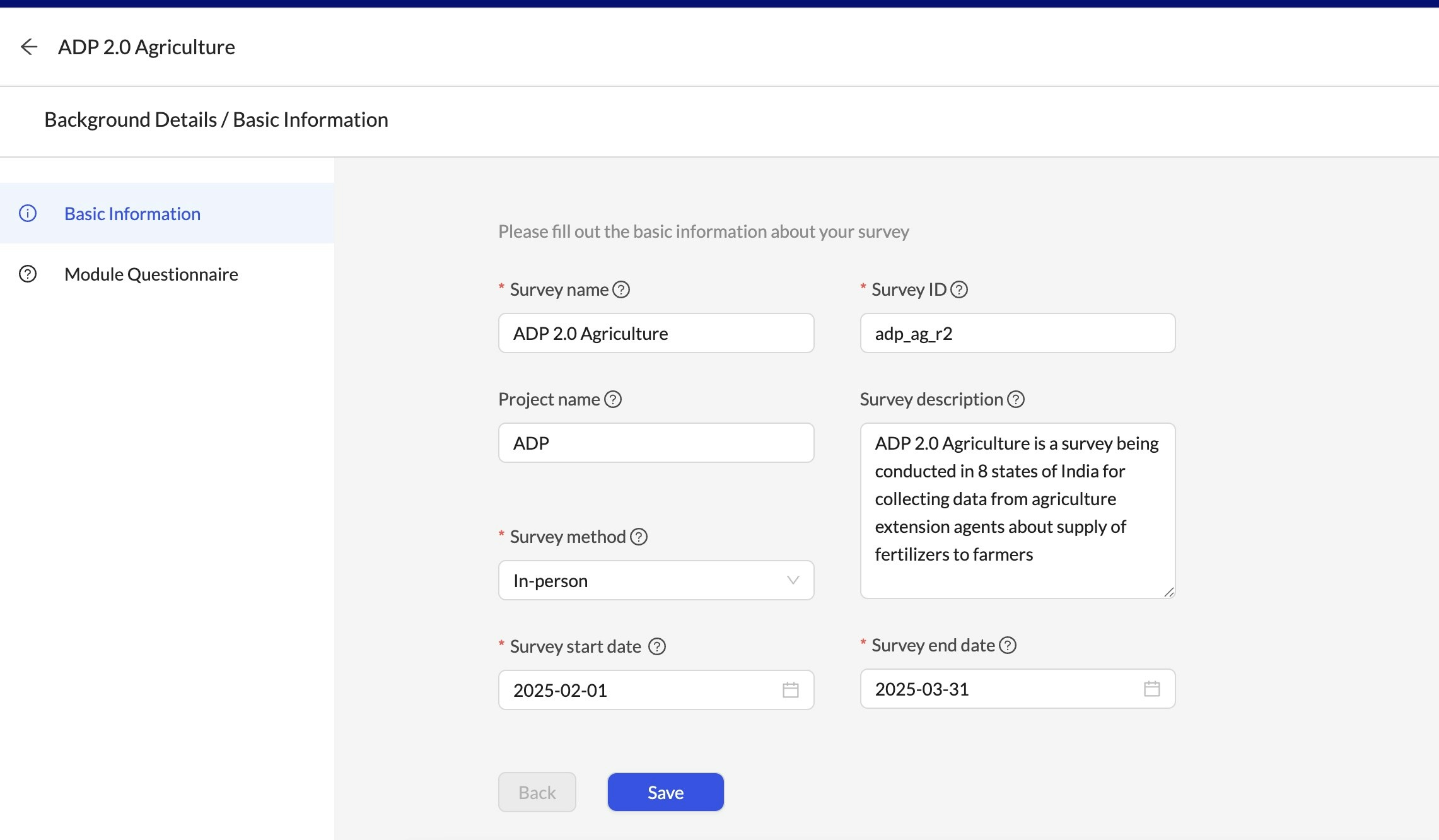Image resolution: width=1439 pixels, height=840 pixels.
Task: Click into the Survey ID field
Action: (1017, 333)
